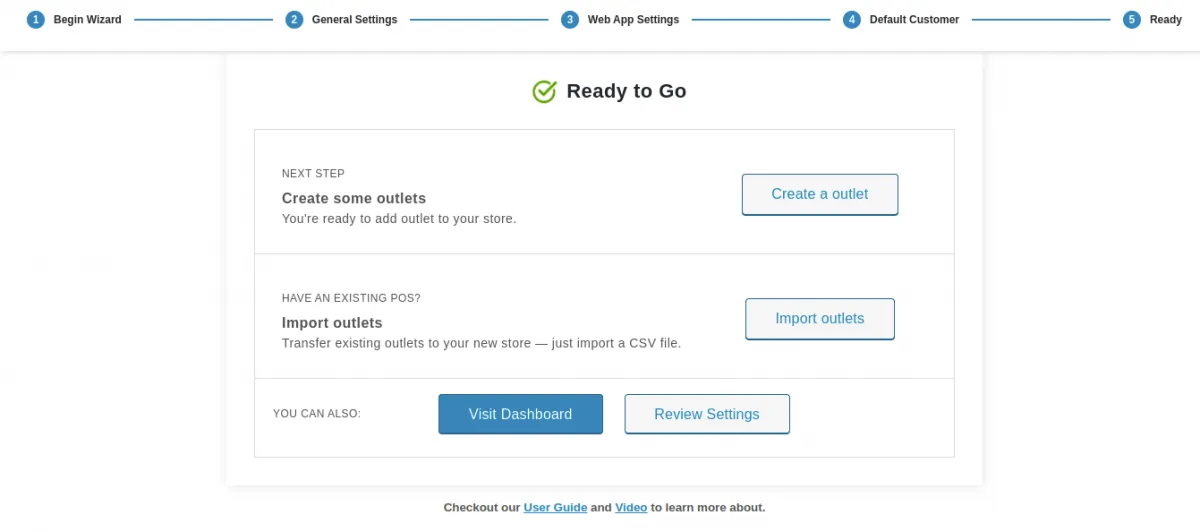Click the green checkmark Ready icon
Viewport: 1200px width, 532px height.
tap(544, 92)
